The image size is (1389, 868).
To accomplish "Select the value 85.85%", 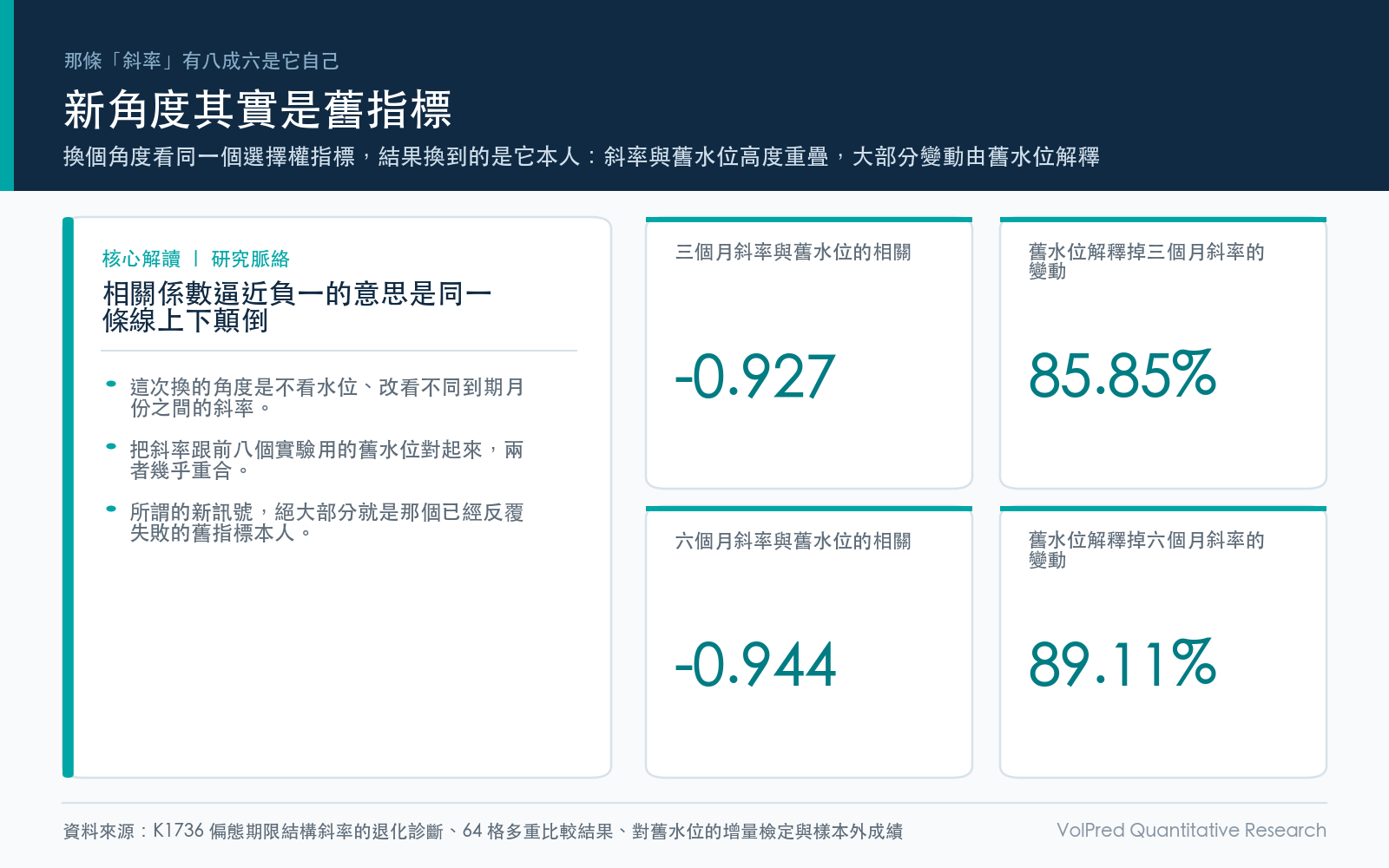I will point(1122,375).
